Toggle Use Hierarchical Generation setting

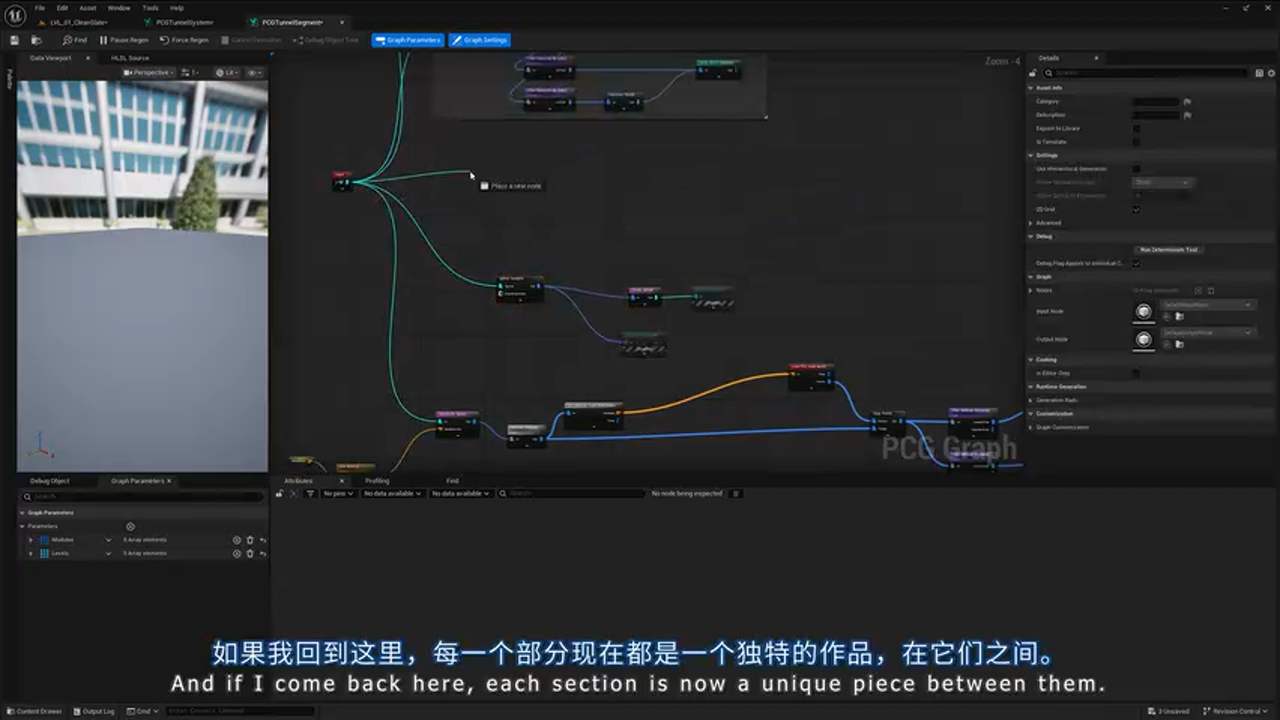[1135, 169]
